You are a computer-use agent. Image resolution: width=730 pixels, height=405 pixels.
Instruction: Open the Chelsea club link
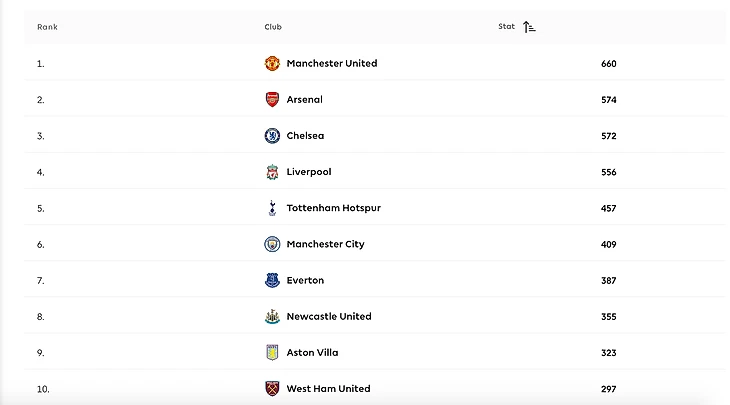click(305, 136)
